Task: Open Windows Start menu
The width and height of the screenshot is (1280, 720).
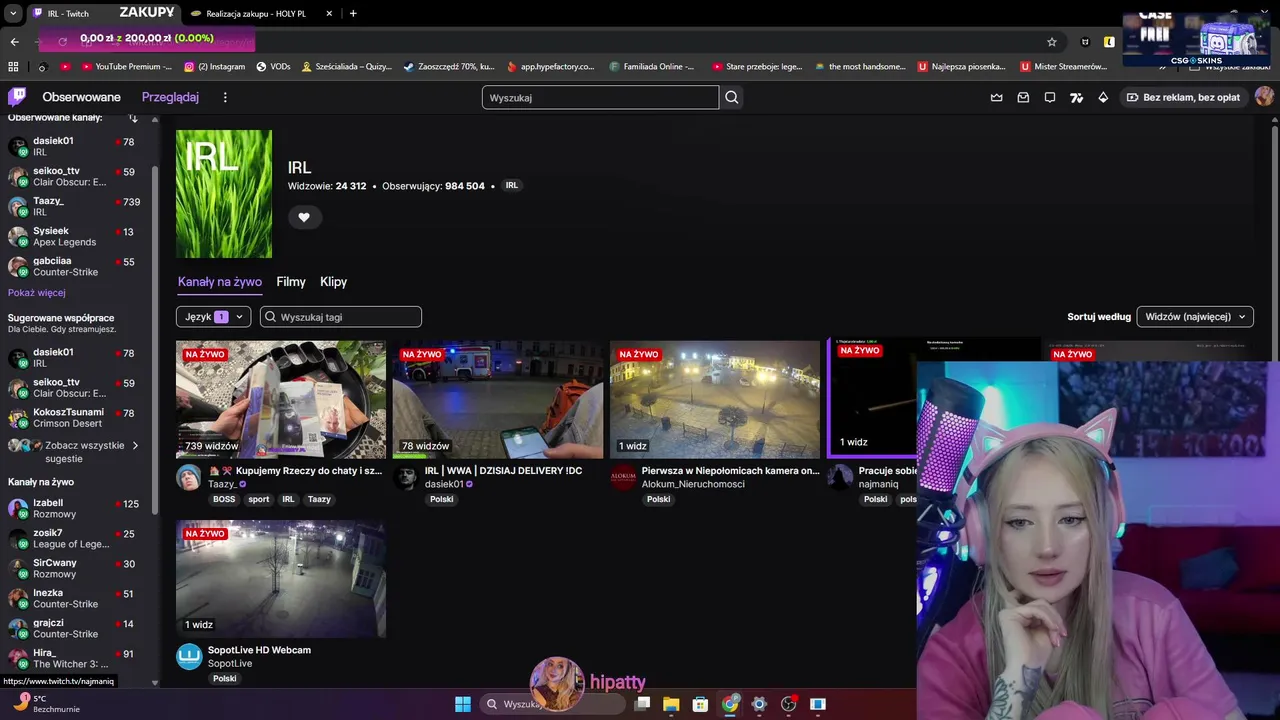Action: coord(463,704)
